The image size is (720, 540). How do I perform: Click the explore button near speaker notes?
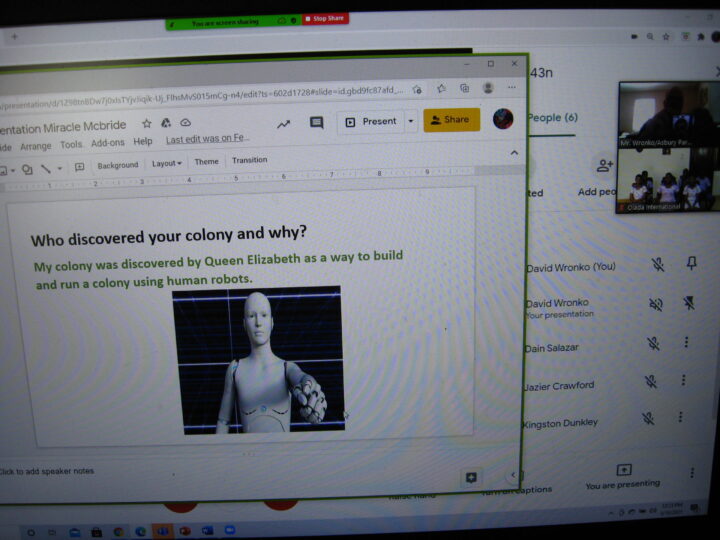tap(470, 477)
